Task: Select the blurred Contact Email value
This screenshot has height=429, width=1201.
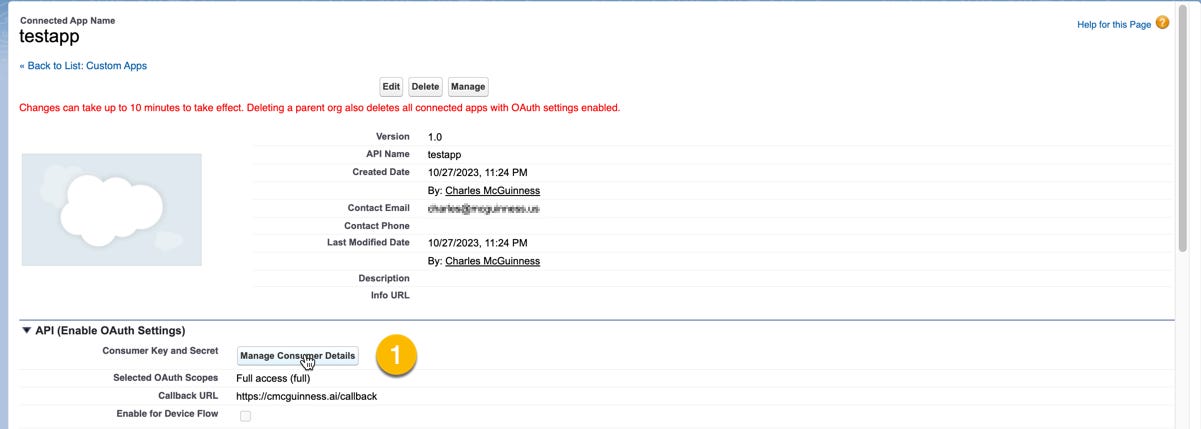Action: (x=484, y=209)
